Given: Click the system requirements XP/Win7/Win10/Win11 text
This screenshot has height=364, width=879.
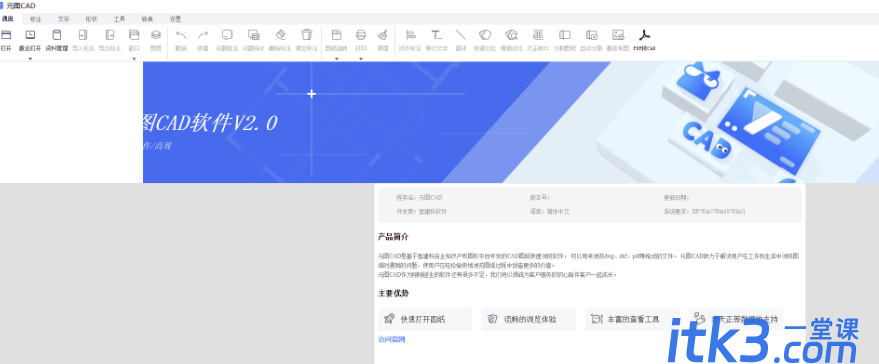Looking at the screenshot, I should pyautogui.click(x=705, y=212).
